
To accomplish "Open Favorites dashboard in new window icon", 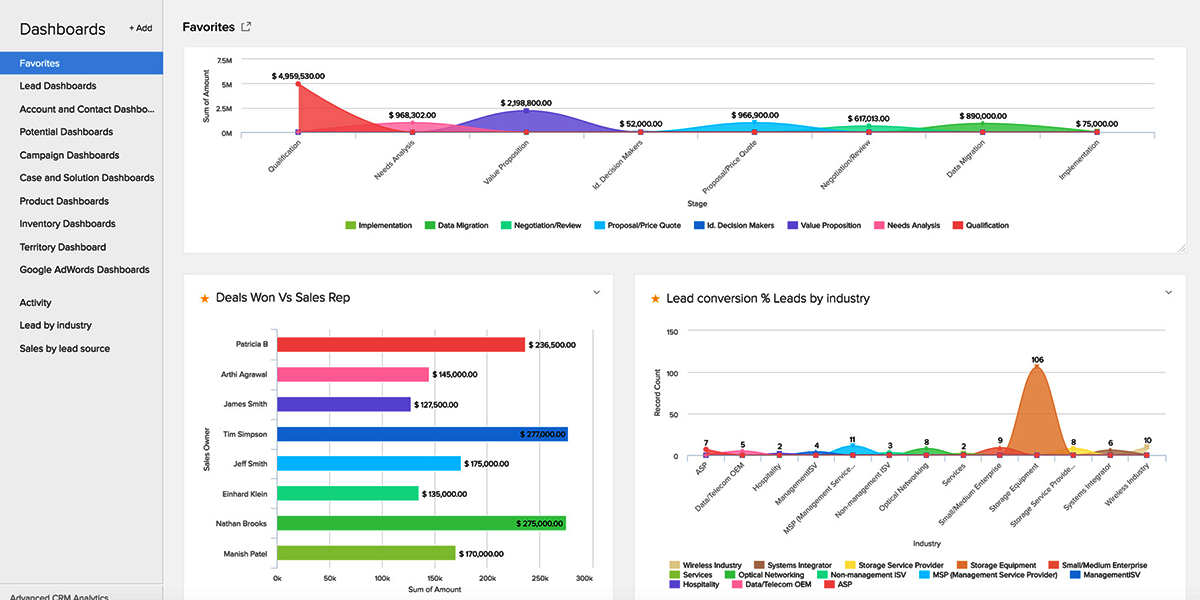I will click(x=246, y=27).
